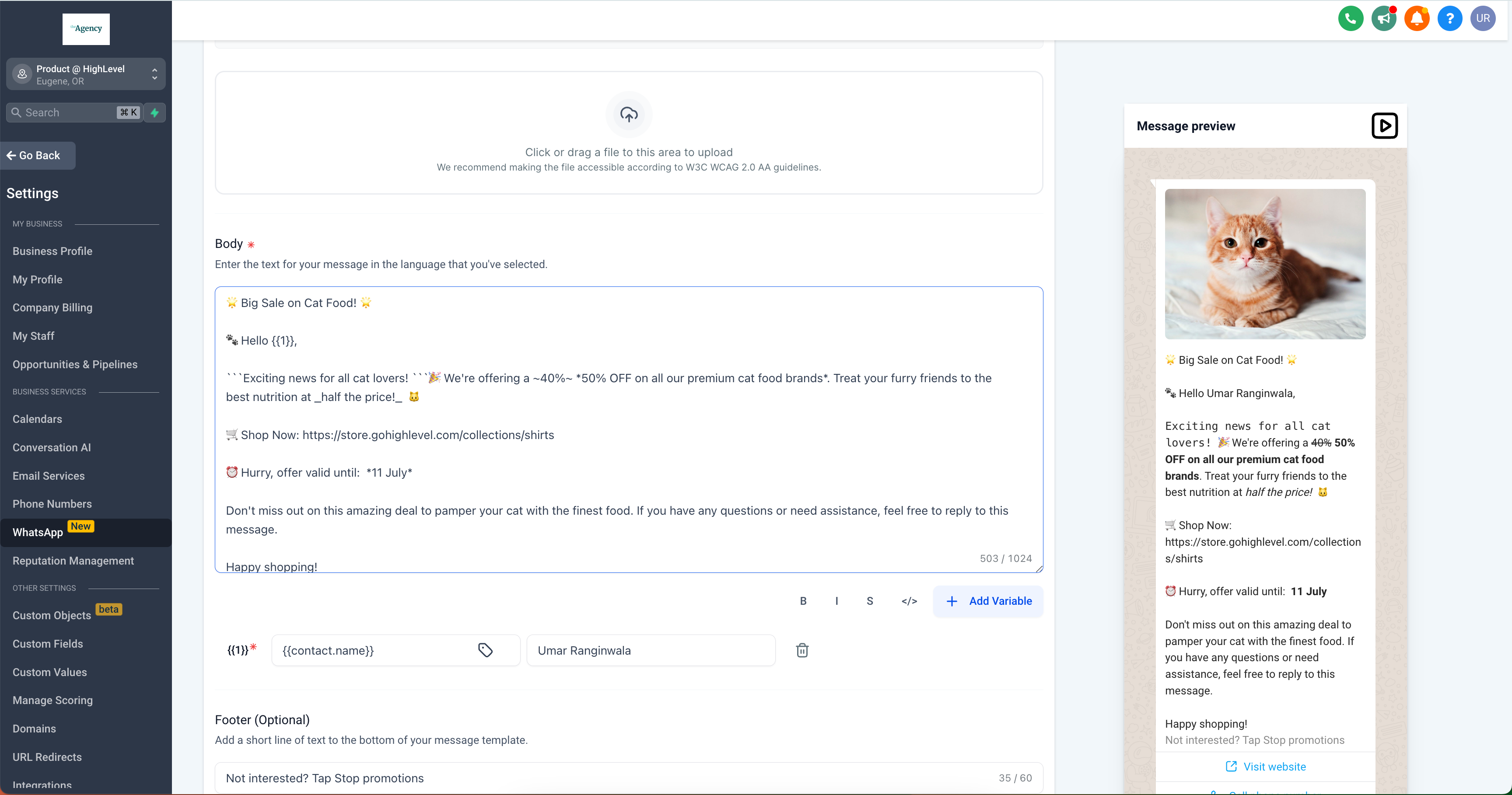This screenshot has height=795, width=1512.
Task: Click the upload cloud icon
Action: [629, 115]
